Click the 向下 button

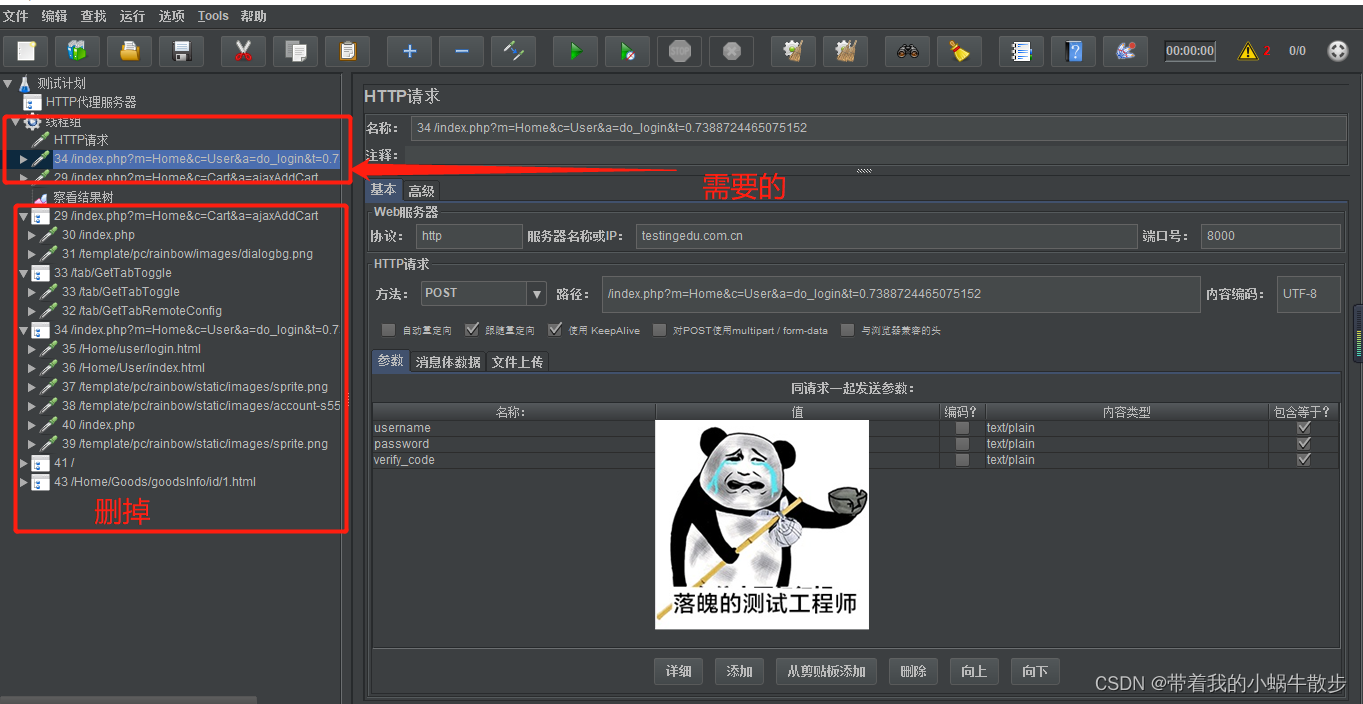1035,671
